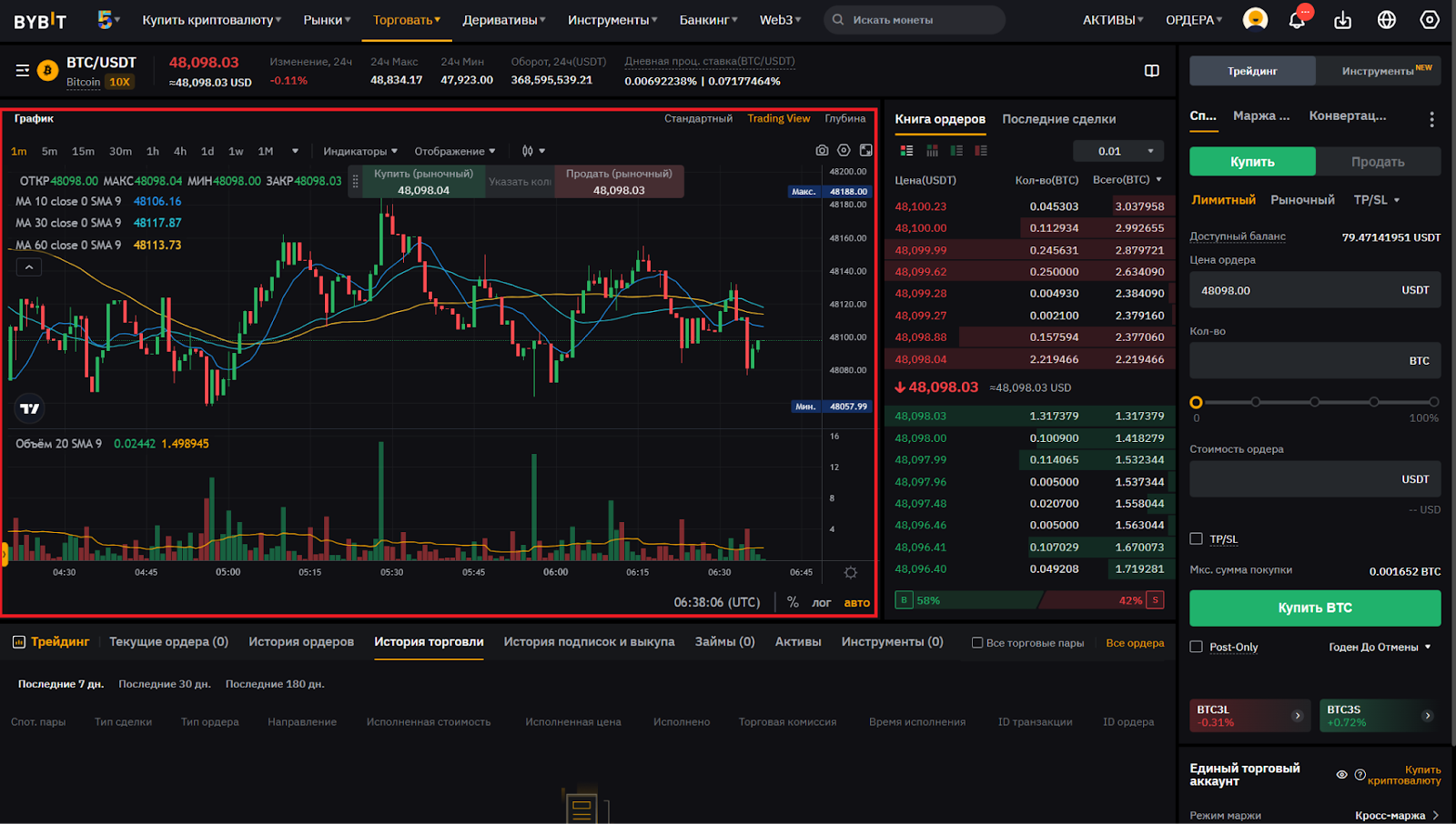Collapse the MA indicator legend
The width and height of the screenshot is (1456, 824).
coord(29,267)
